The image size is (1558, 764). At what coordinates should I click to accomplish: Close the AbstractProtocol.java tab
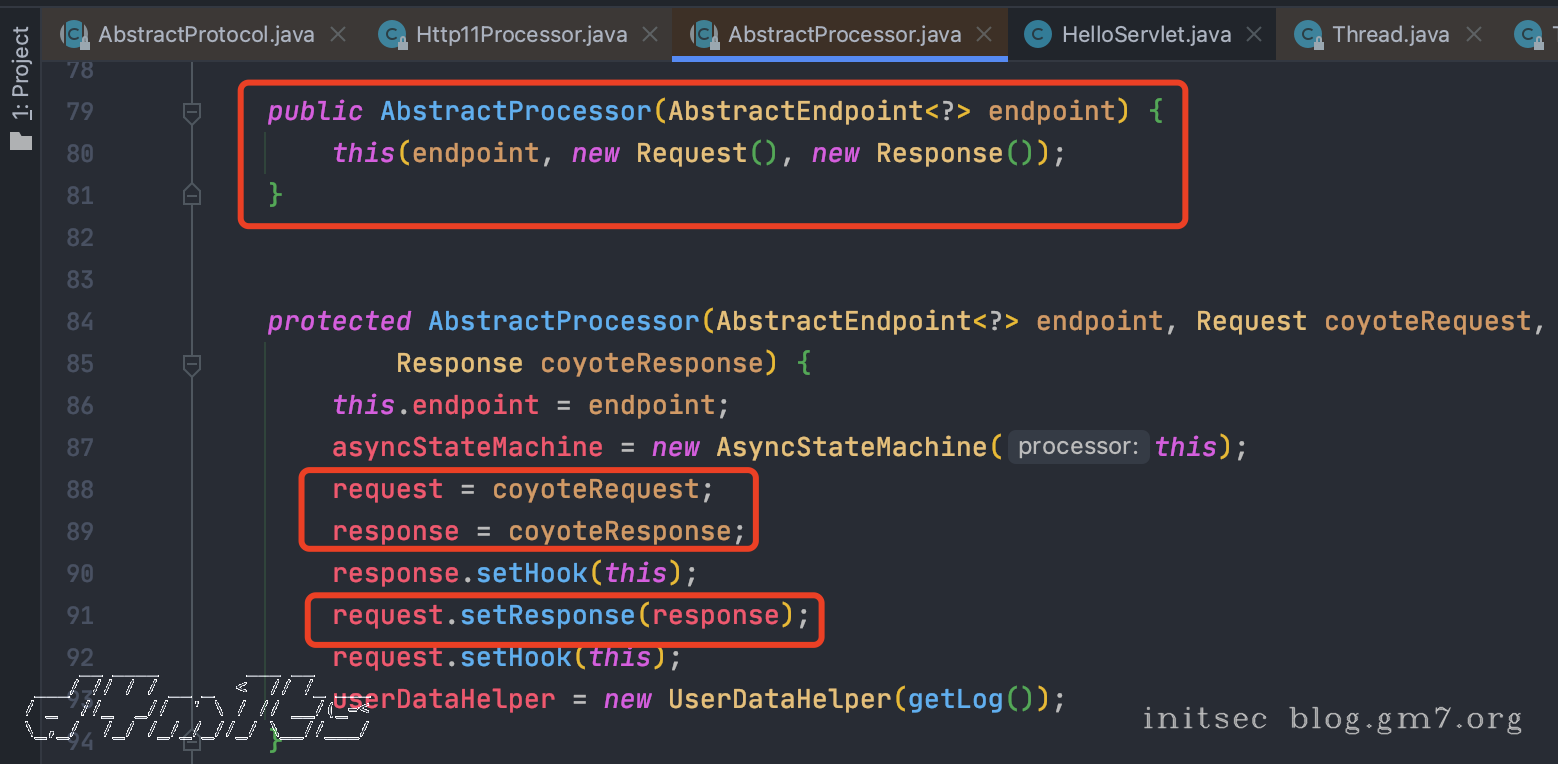(338, 35)
